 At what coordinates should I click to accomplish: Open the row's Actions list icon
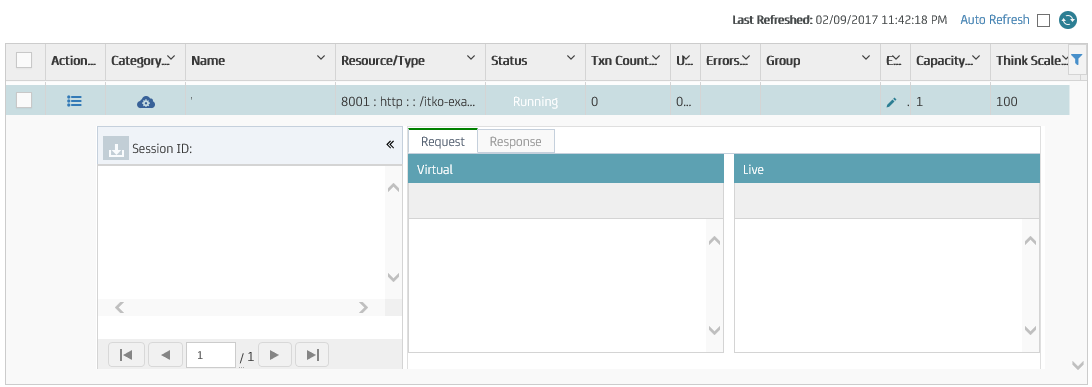75,102
